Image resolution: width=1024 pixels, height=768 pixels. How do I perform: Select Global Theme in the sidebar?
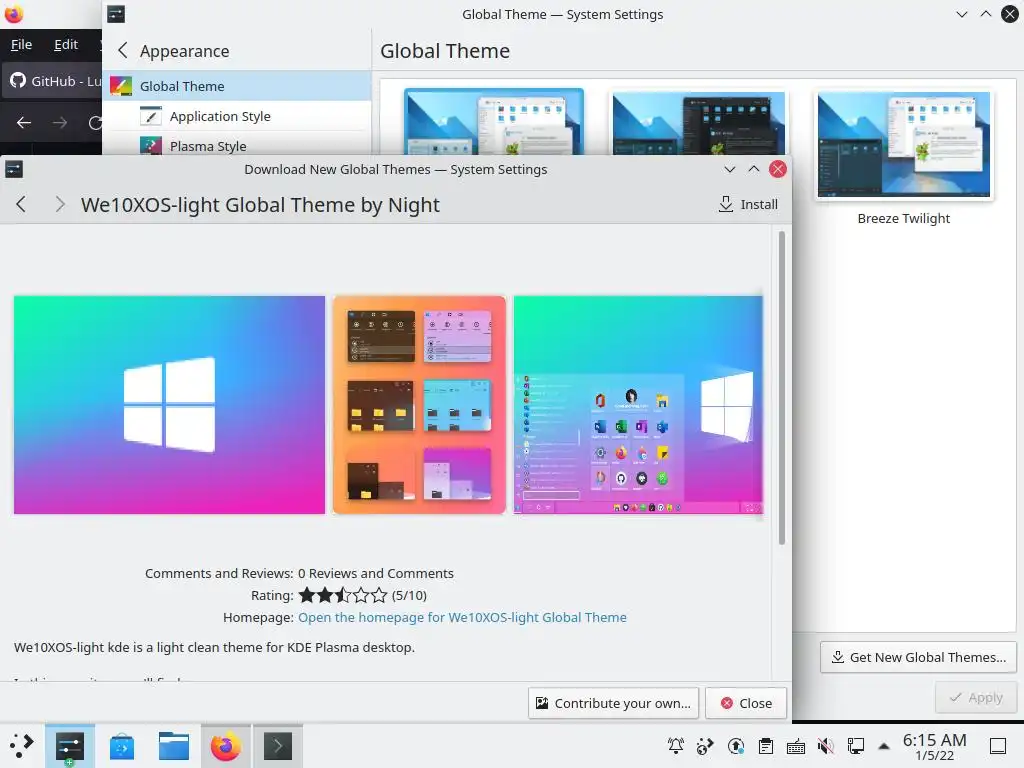[237, 86]
